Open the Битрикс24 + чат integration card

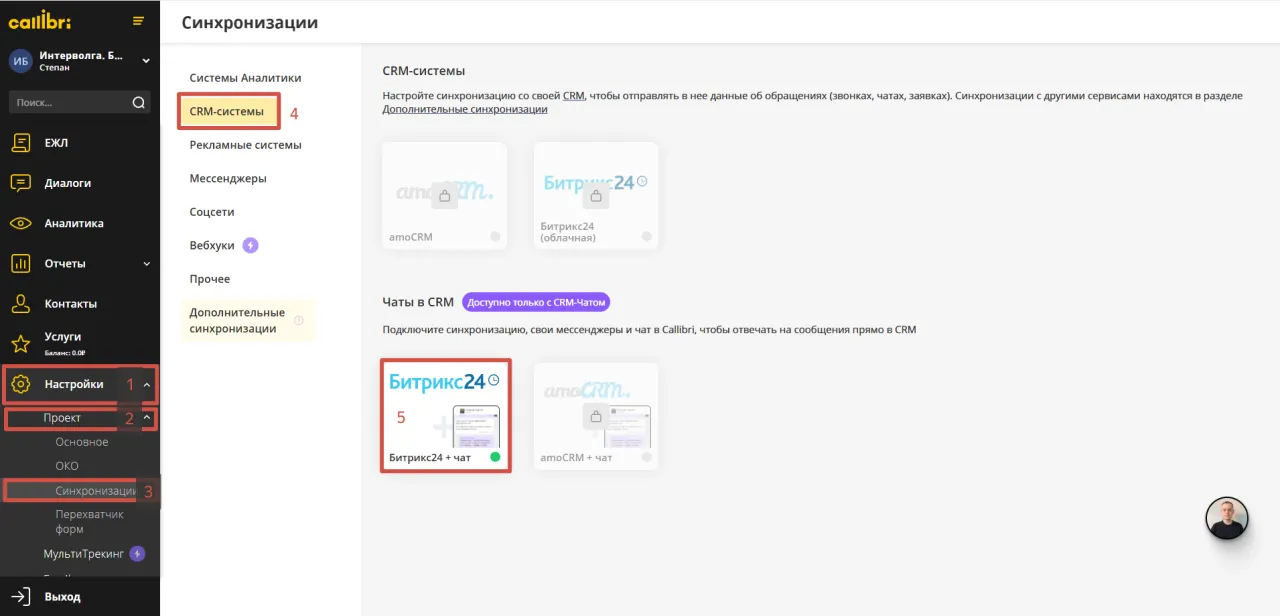click(445, 415)
